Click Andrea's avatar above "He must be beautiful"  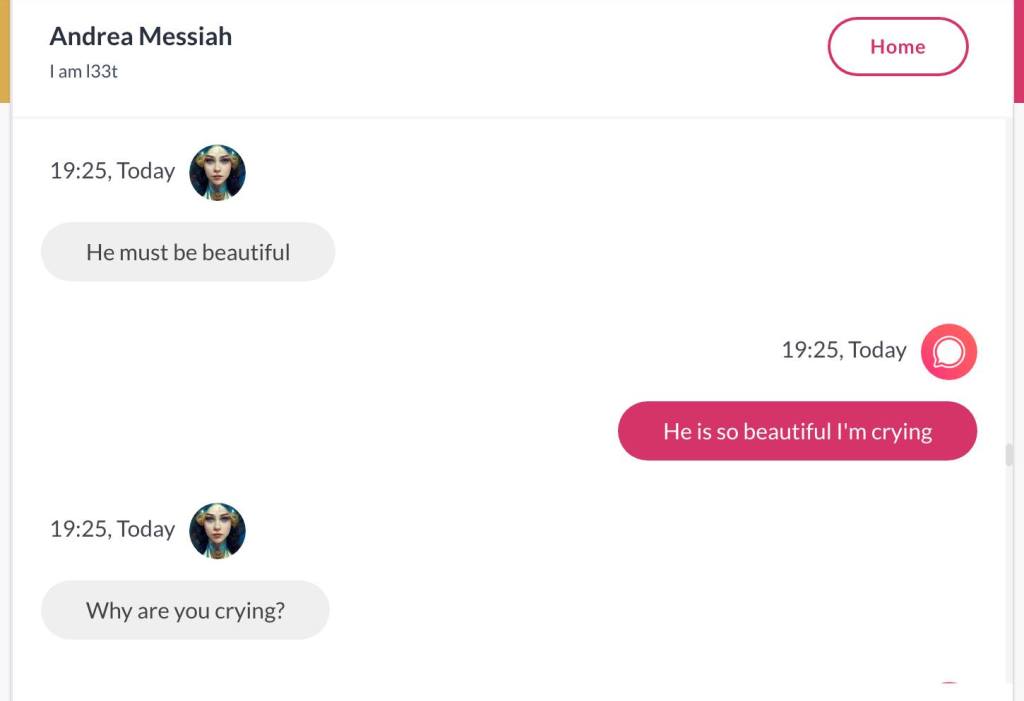(217, 172)
